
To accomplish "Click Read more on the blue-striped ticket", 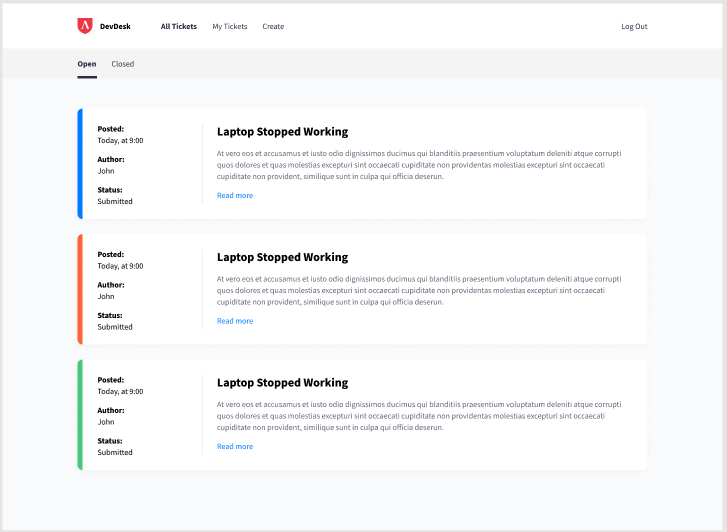I will click(235, 195).
